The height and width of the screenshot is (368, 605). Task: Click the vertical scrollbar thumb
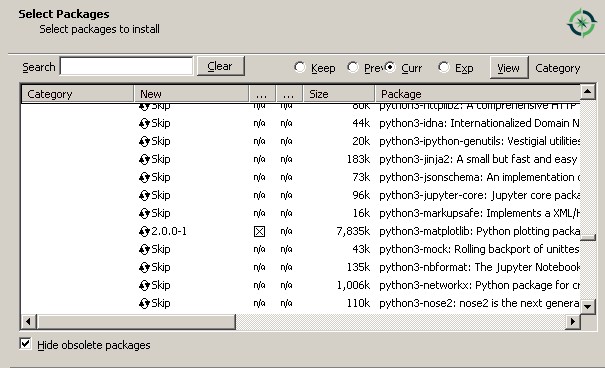pyautogui.click(x=588, y=238)
